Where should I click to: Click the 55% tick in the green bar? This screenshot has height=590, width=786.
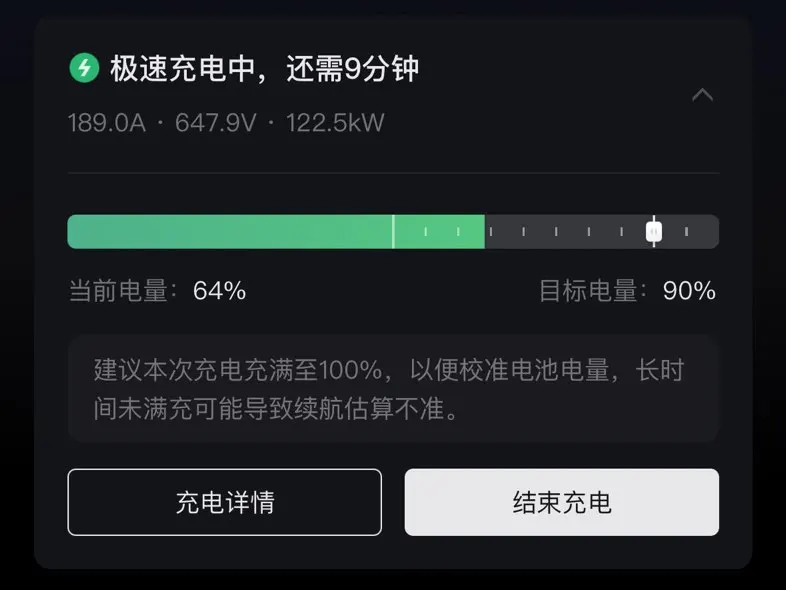425,232
